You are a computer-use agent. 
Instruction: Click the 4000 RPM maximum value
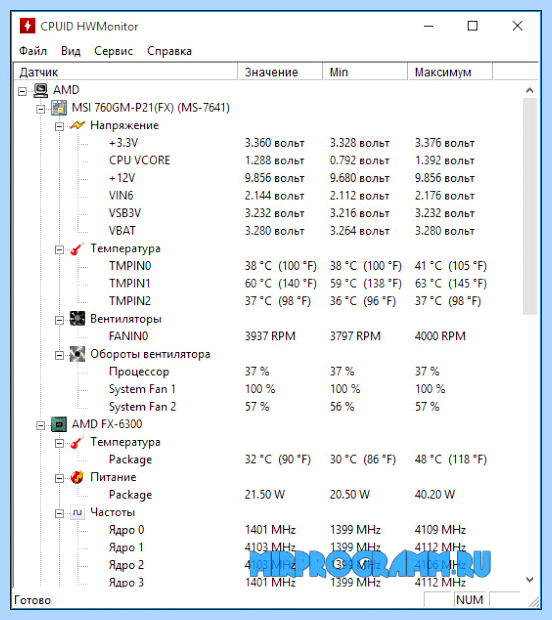click(440, 336)
